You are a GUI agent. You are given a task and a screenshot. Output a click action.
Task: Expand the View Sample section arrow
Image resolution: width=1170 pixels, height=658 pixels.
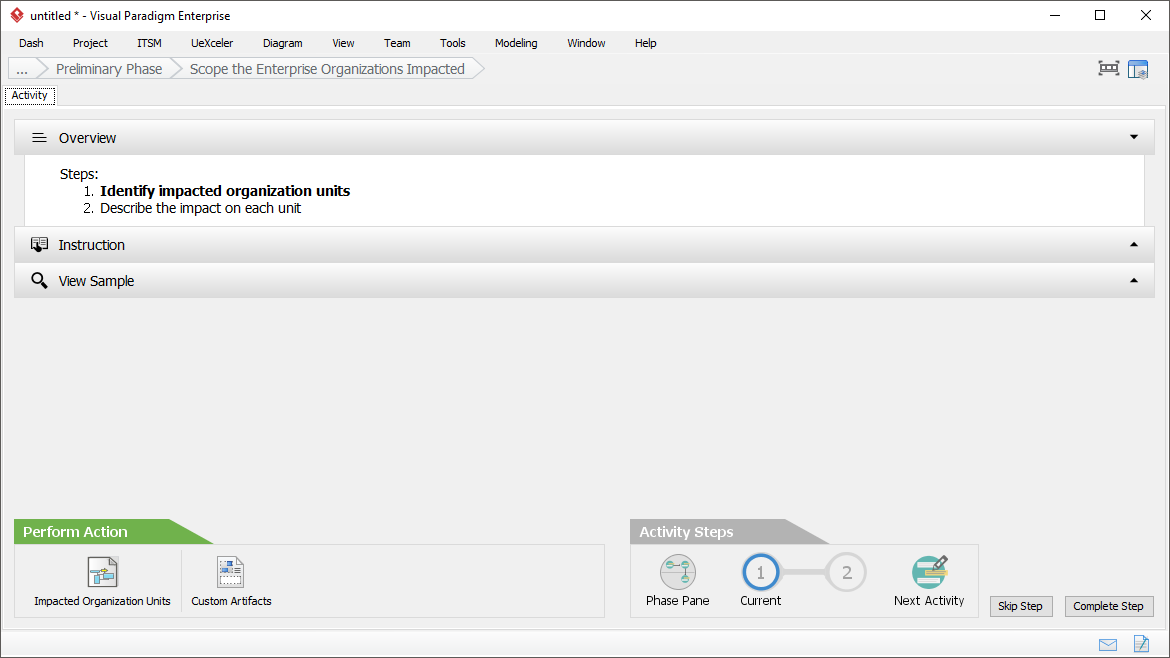point(1133,281)
